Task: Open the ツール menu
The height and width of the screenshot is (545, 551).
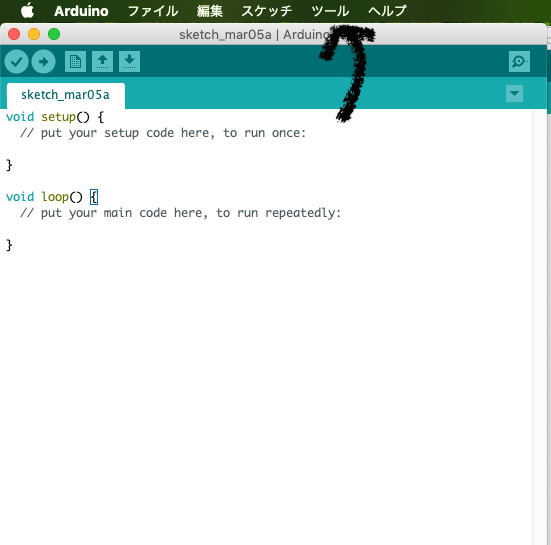Action: tap(330, 11)
